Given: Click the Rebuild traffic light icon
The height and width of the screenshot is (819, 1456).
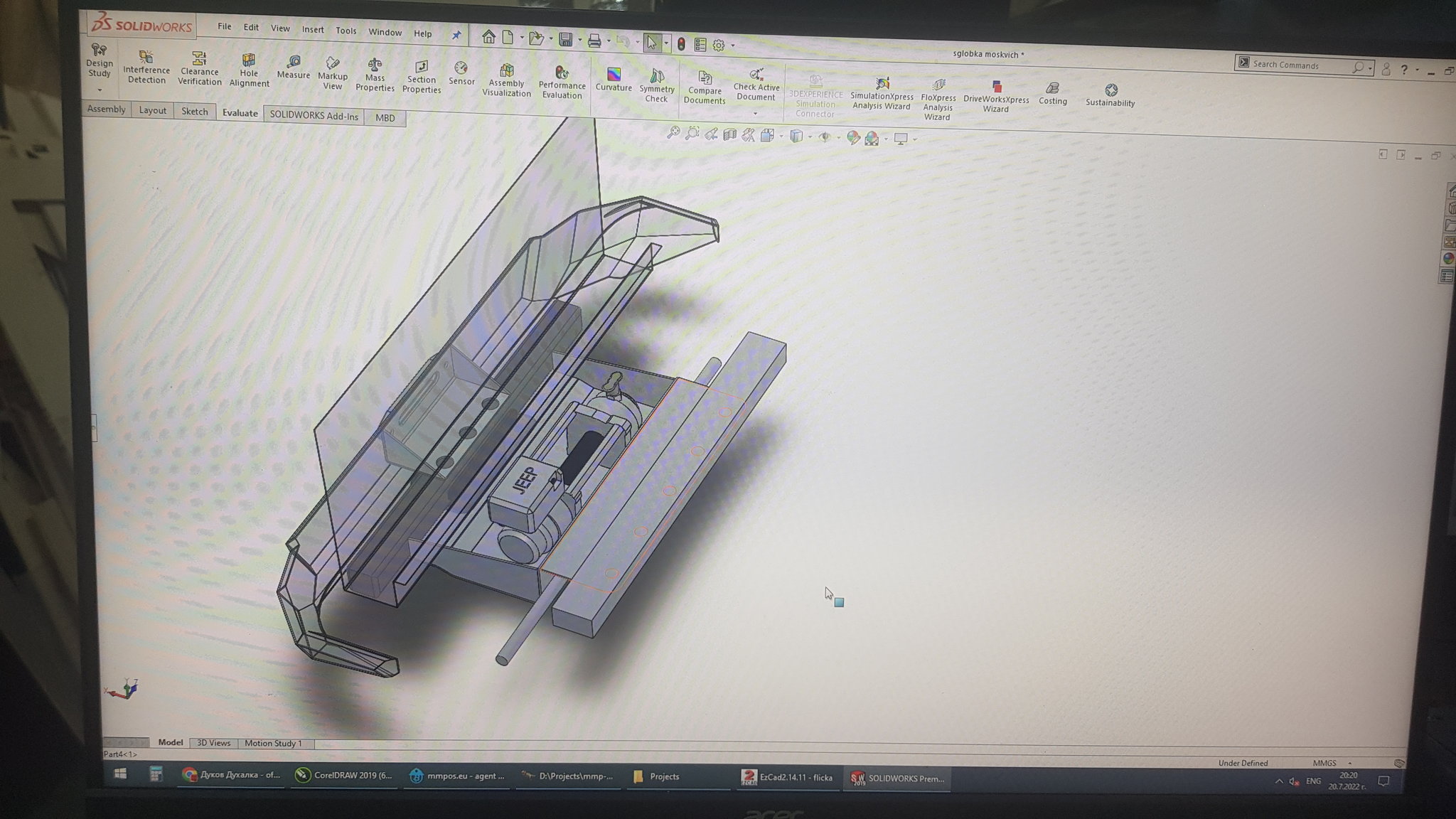Looking at the screenshot, I should 681,44.
